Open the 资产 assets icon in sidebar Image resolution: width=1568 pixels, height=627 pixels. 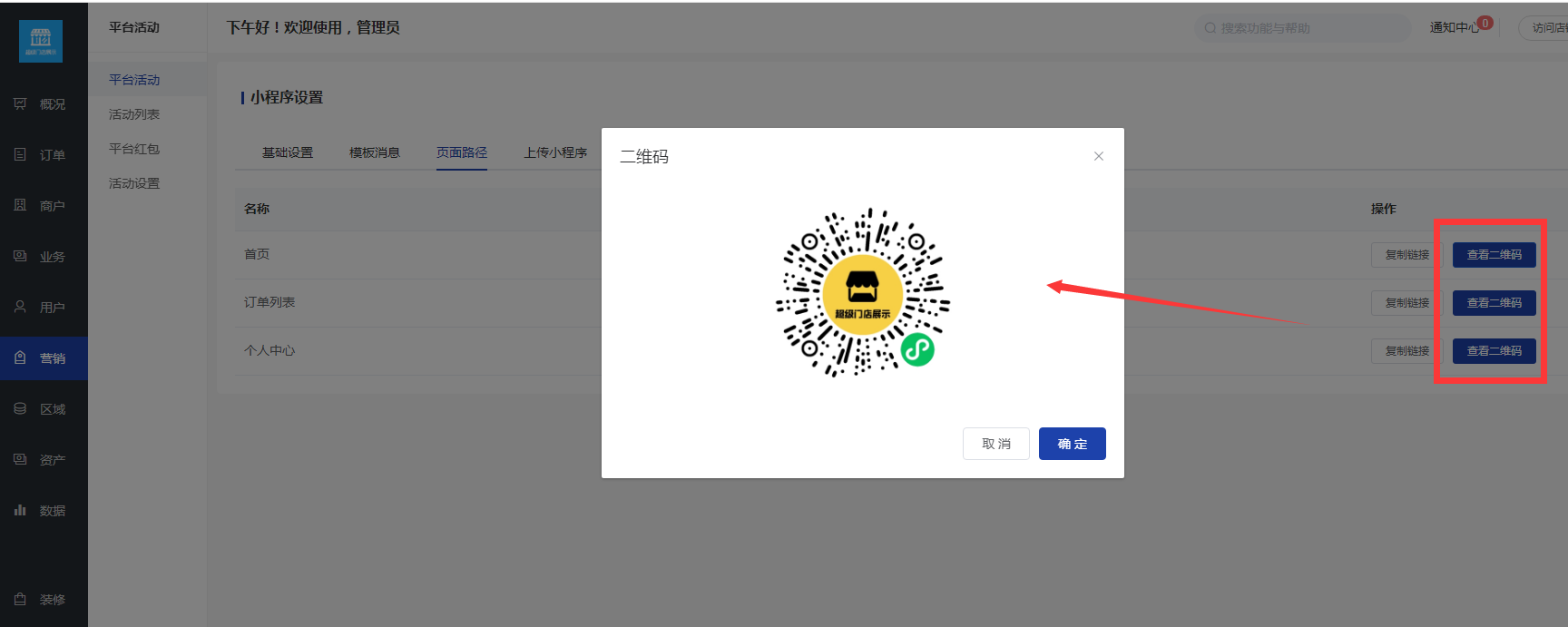[x=20, y=460]
